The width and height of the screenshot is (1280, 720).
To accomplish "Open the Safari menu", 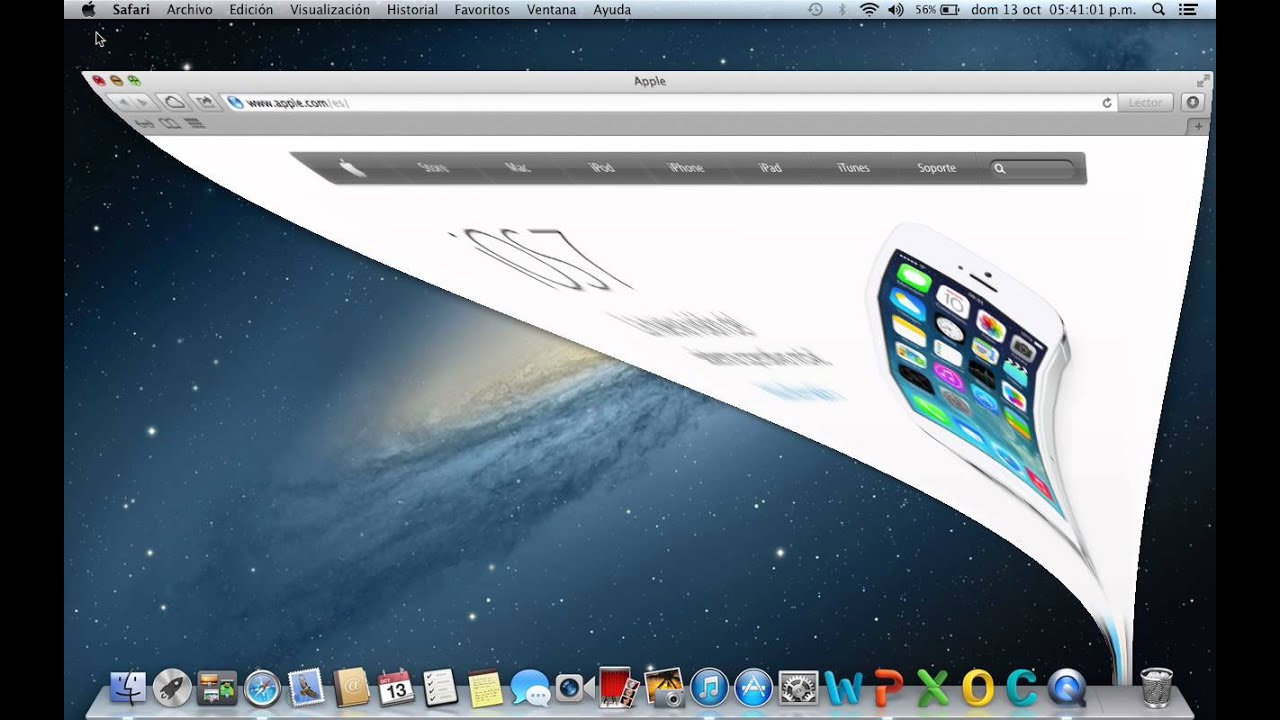I will tap(131, 10).
